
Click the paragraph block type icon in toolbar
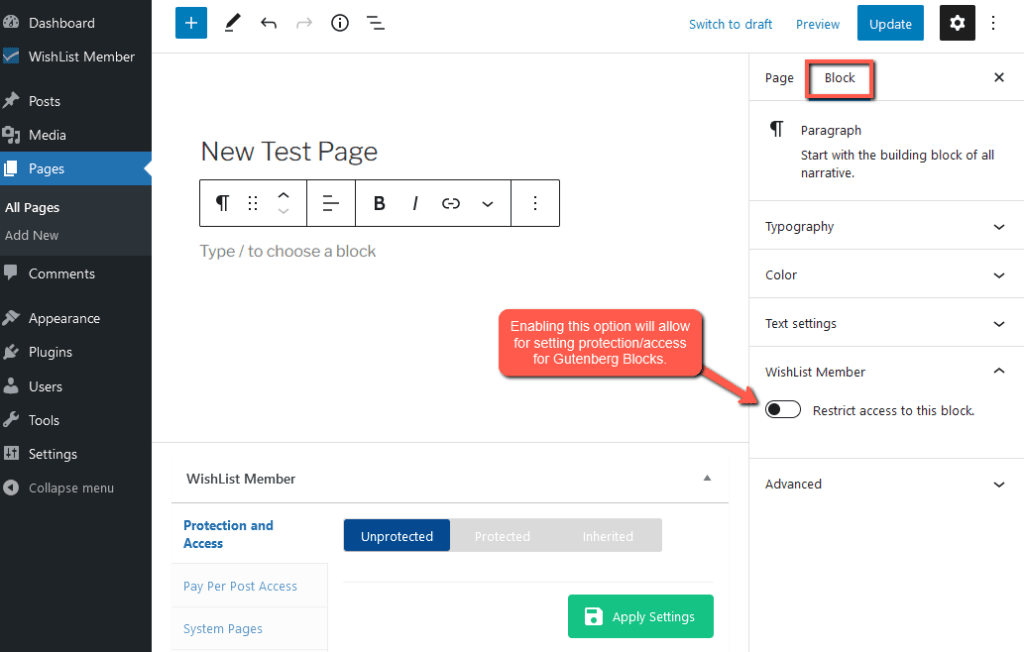coord(223,203)
